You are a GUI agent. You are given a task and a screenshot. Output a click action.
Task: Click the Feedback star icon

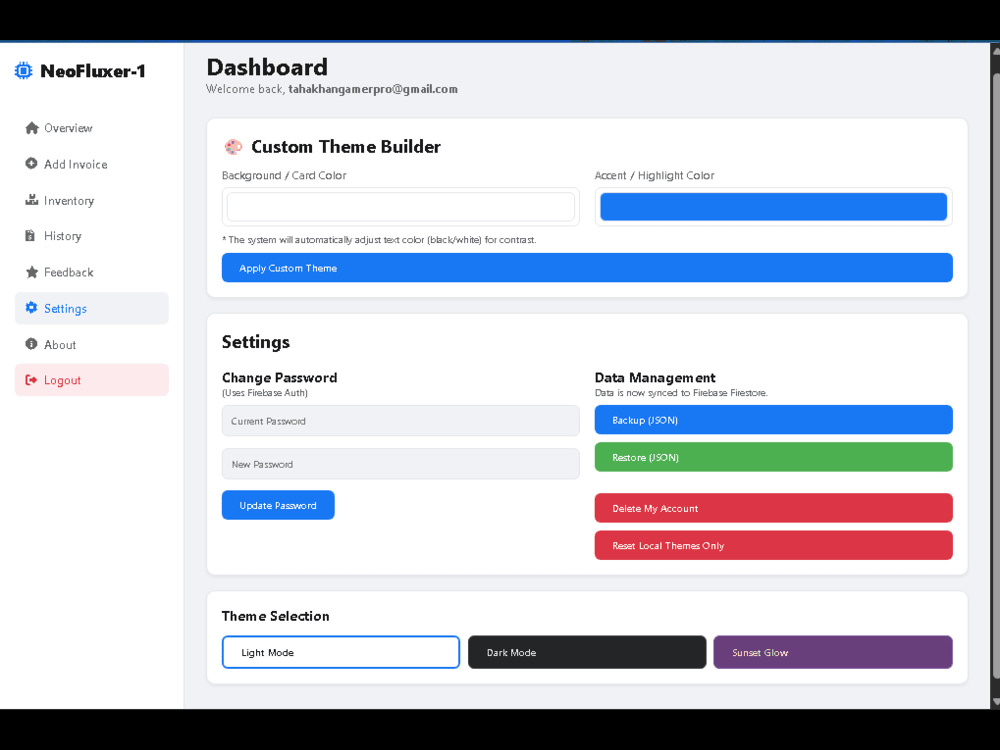tap(32, 272)
